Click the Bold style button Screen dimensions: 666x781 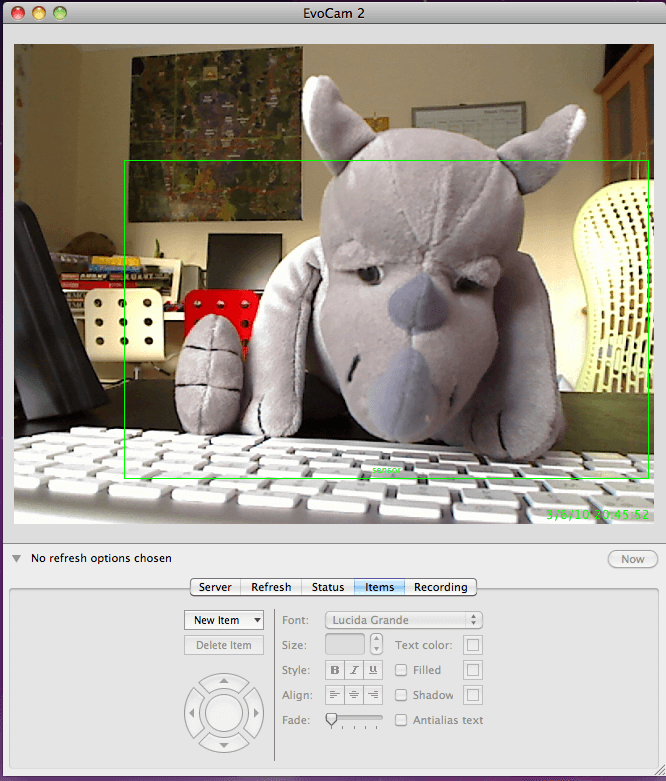[x=335, y=670]
